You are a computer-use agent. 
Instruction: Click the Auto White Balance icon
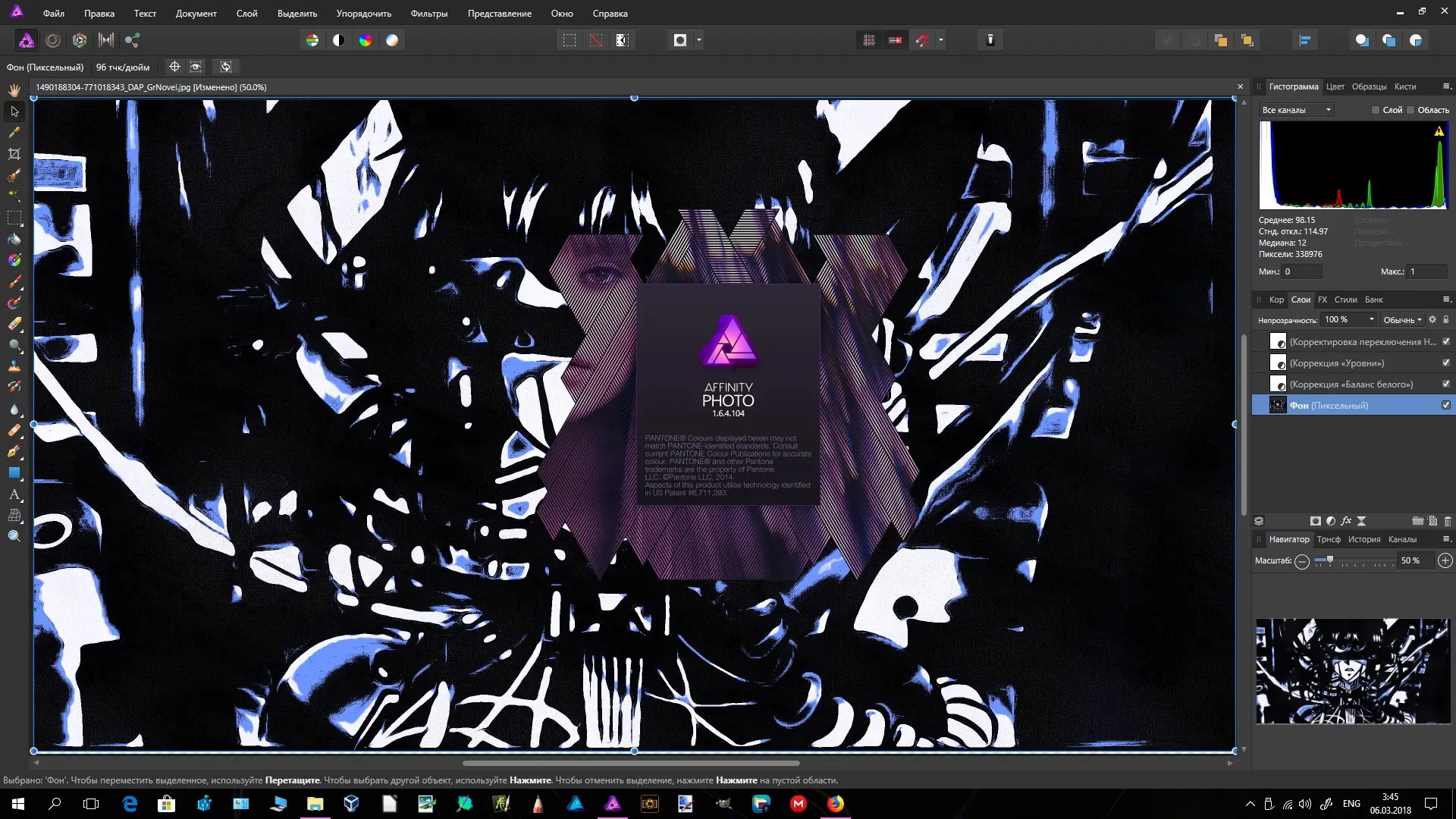[x=392, y=39]
